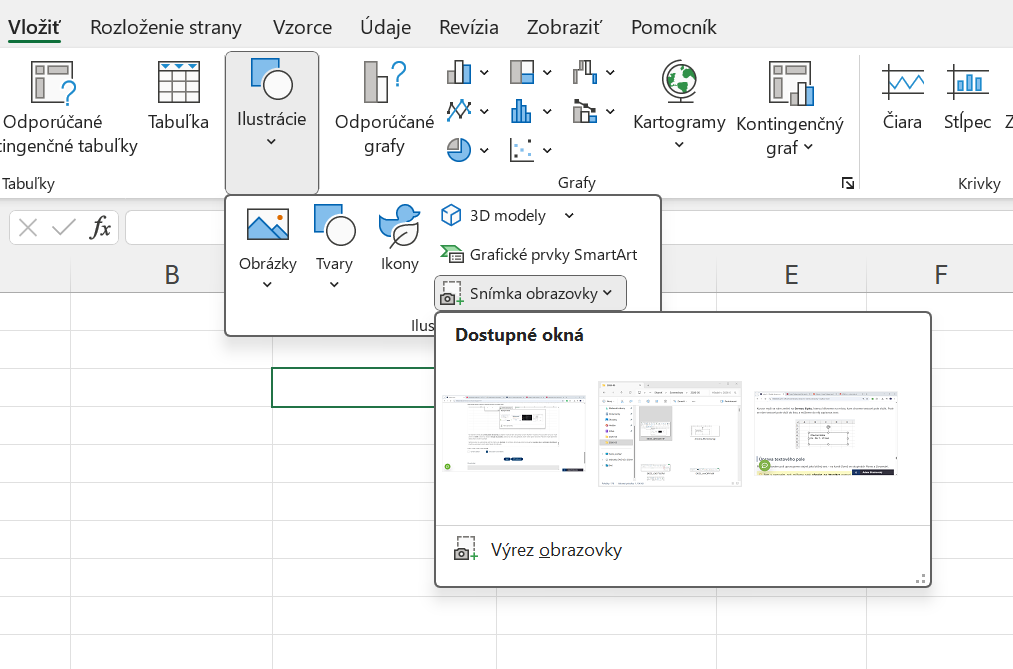This screenshot has height=669, width=1013.
Task: Expand combo chart dropdown arrow
Action: point(610,112)
